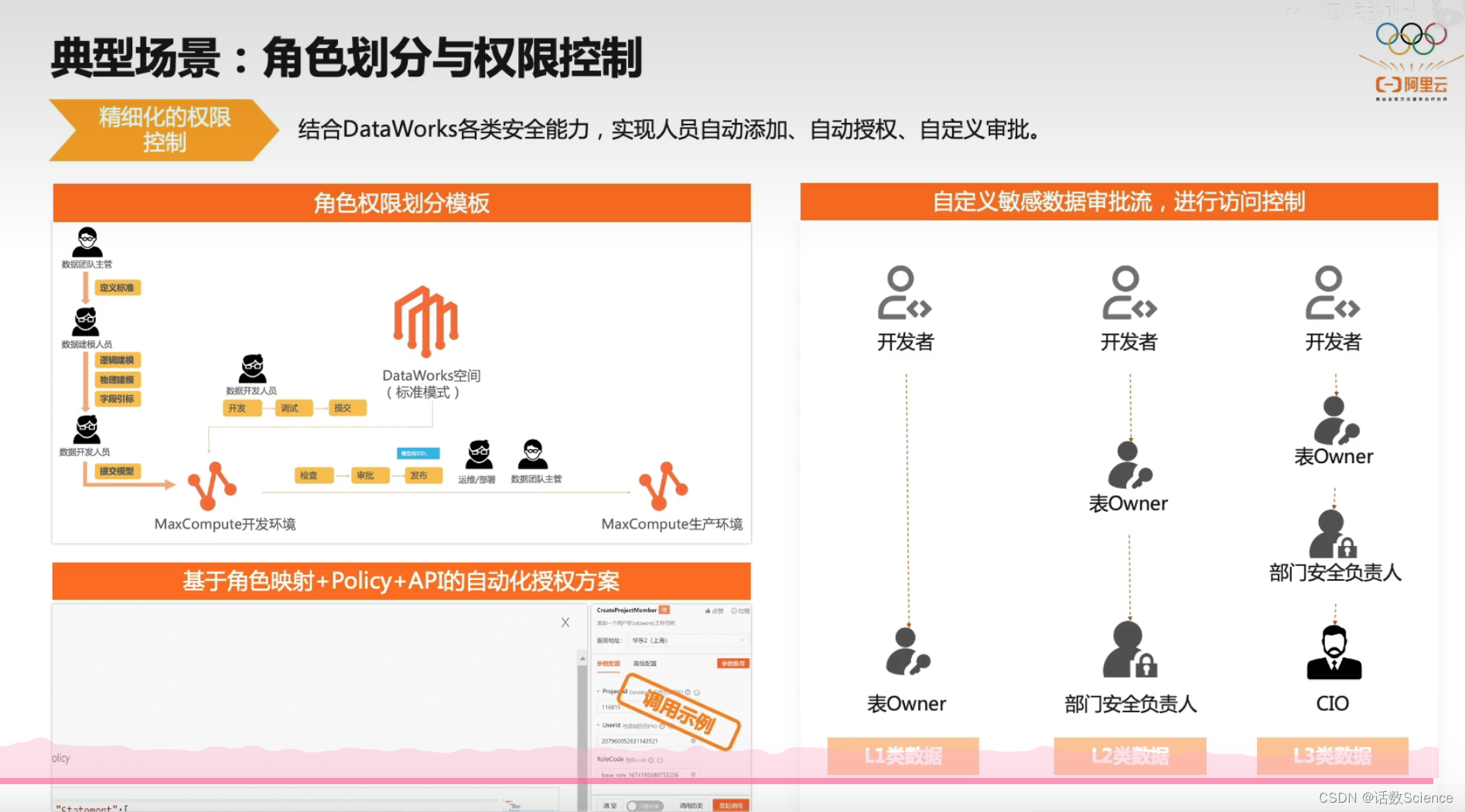Click the 清空 button
1465x812 pixels.
pyautogui.click(x=610, y=806)
